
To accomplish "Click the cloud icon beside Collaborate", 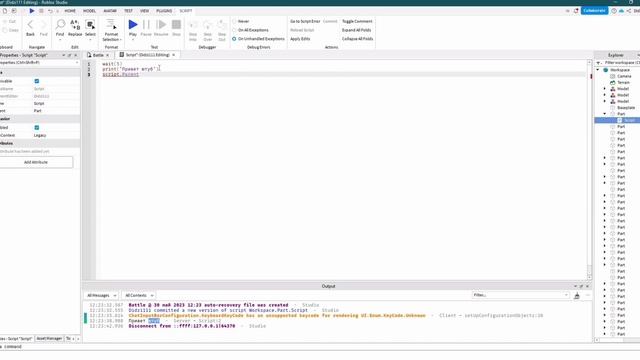I will [x=621, y=11].
